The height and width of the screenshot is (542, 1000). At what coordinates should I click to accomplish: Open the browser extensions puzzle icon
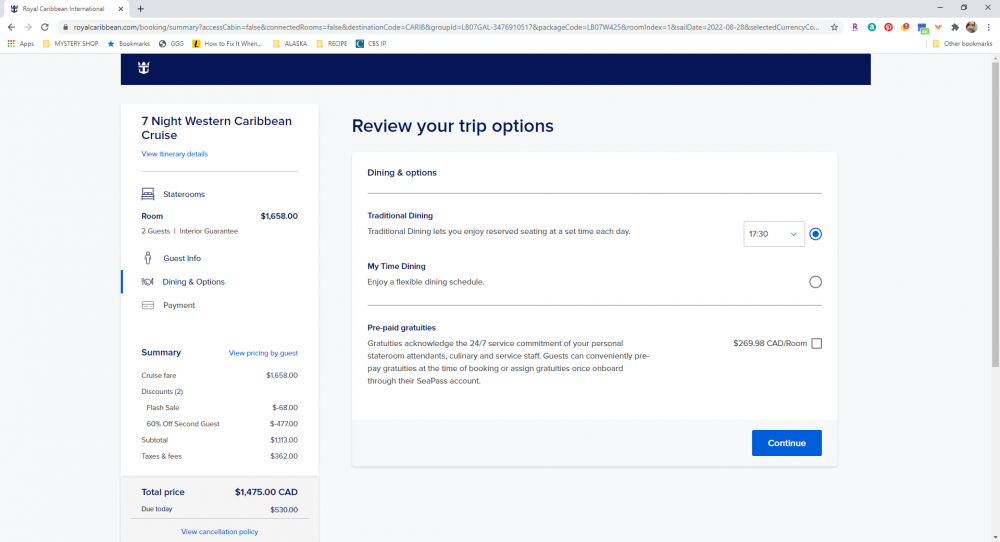[955, 27]
